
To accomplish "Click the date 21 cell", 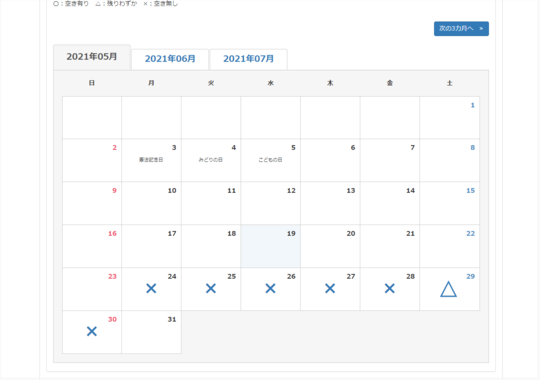I will point(390,246).
